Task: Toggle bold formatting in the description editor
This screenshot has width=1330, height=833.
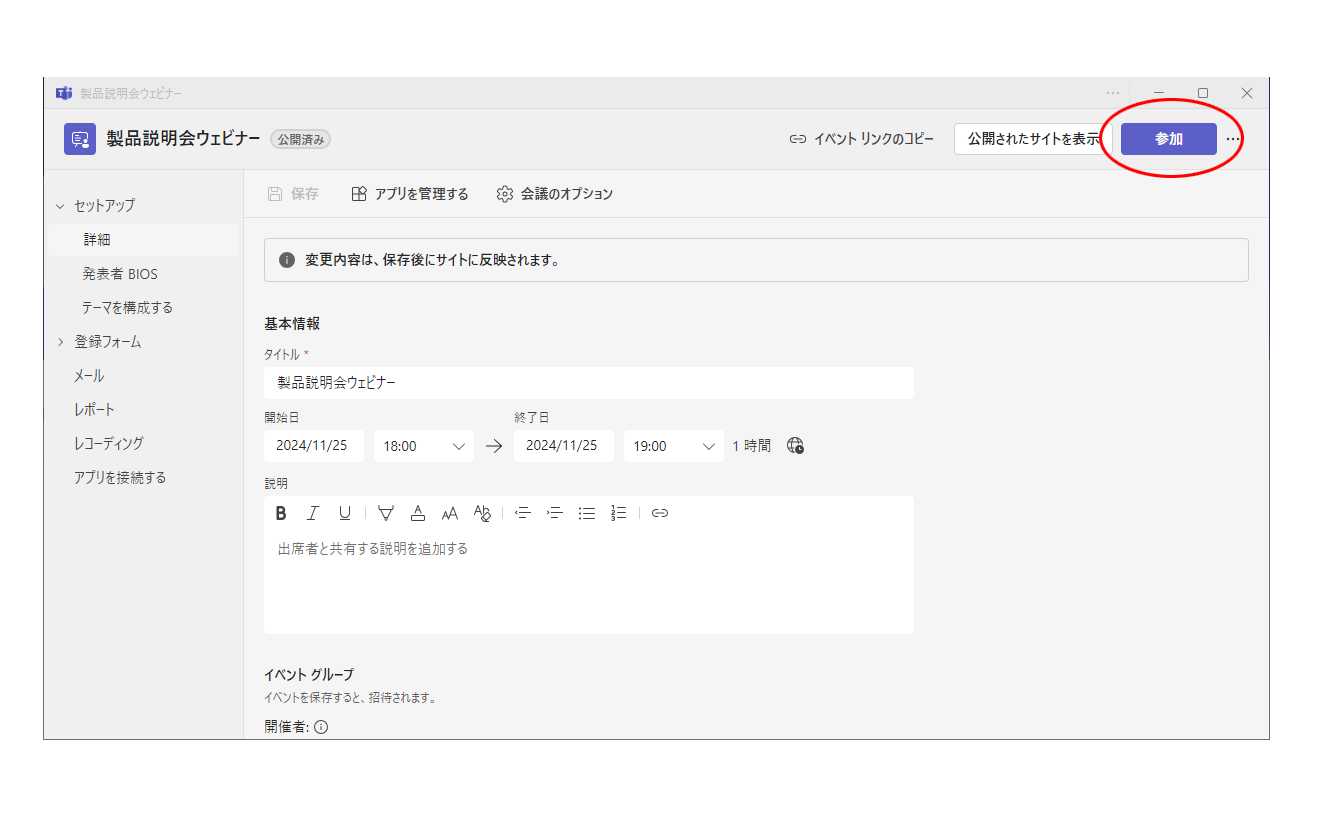Action: tap(280, 513)
